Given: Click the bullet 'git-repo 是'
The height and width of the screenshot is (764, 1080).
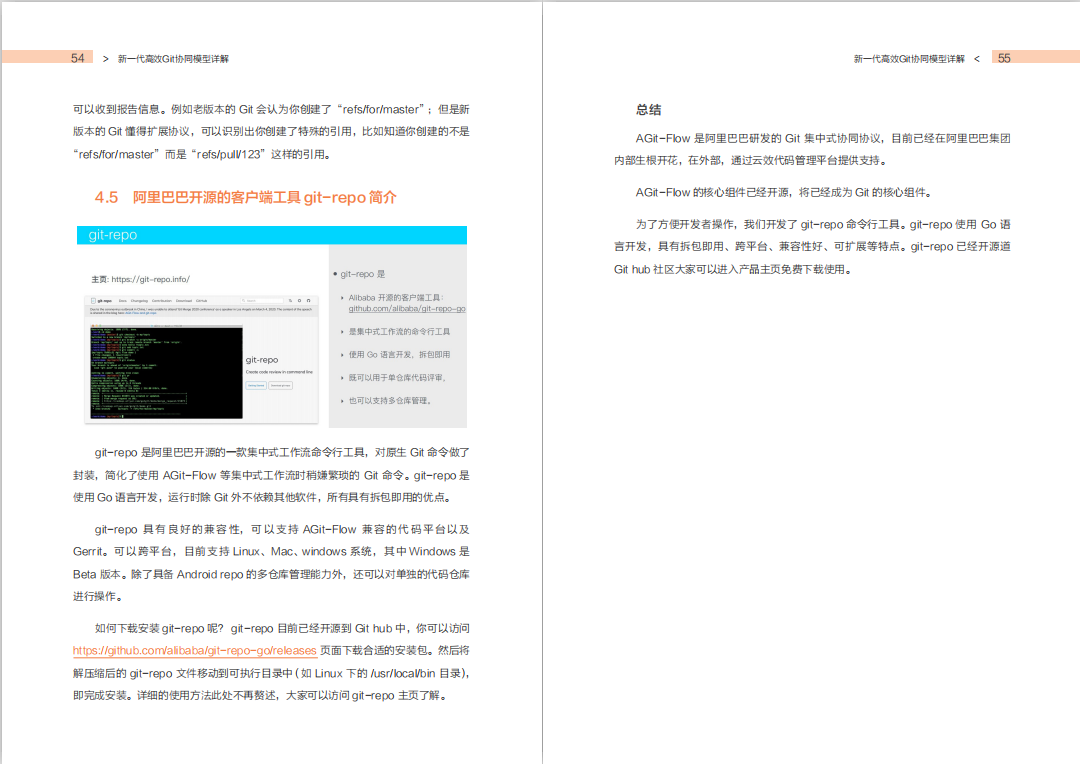Looking at the screenshot, I should (x=362, y=274).
